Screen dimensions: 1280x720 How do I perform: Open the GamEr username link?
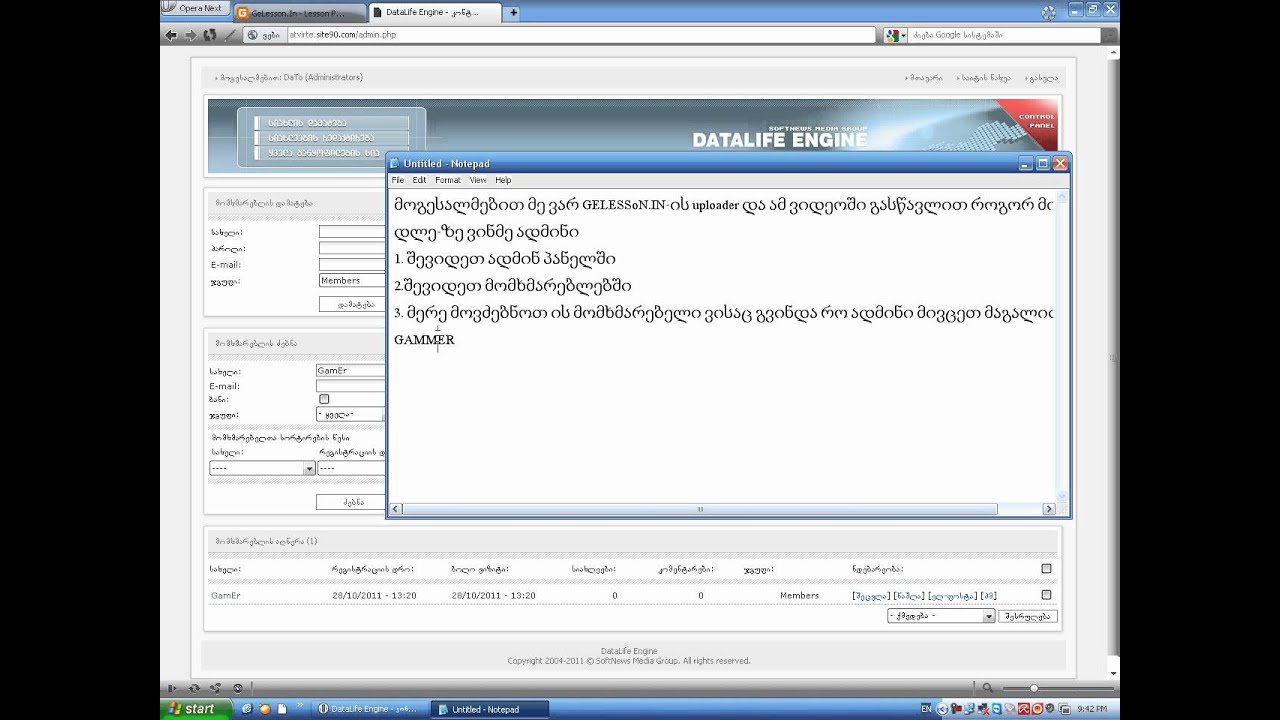pyautogui.click(x=226, y=595)
